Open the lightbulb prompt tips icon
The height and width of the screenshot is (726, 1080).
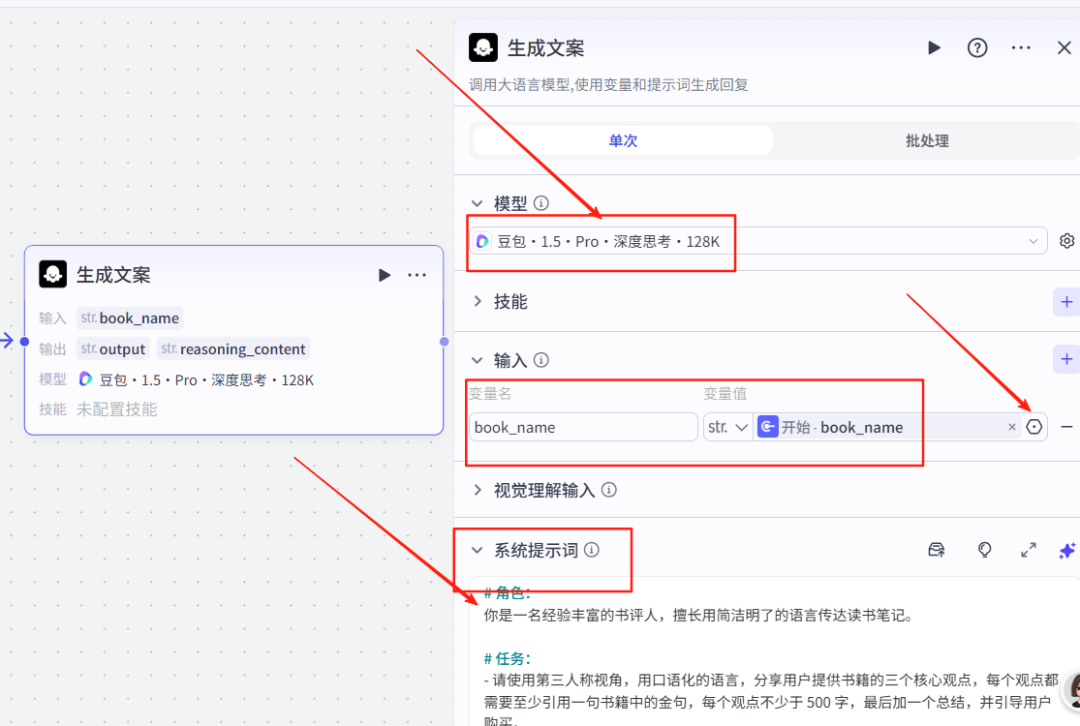[x=984, y=550]
